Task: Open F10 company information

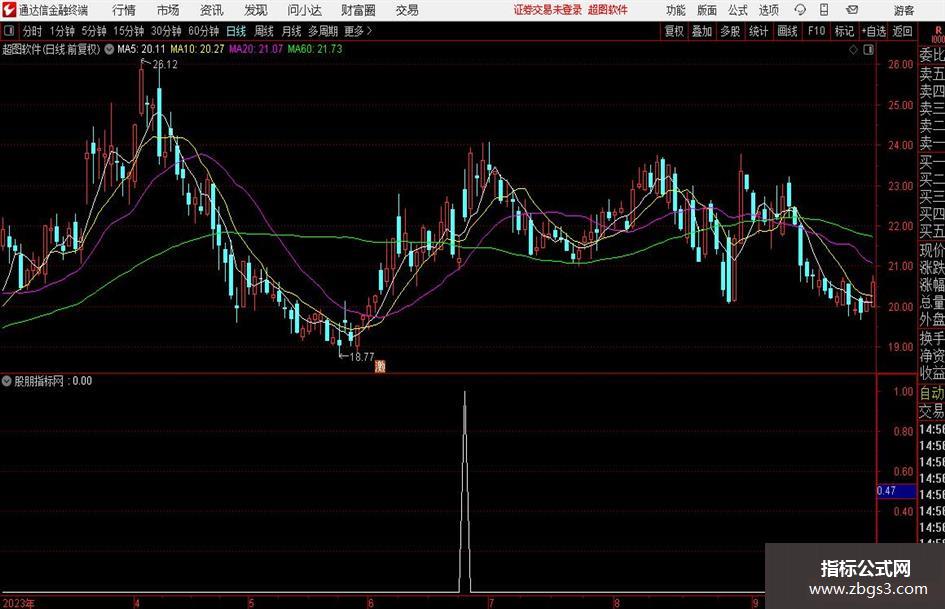Action: pyautogui.click(x=817, y=31)
